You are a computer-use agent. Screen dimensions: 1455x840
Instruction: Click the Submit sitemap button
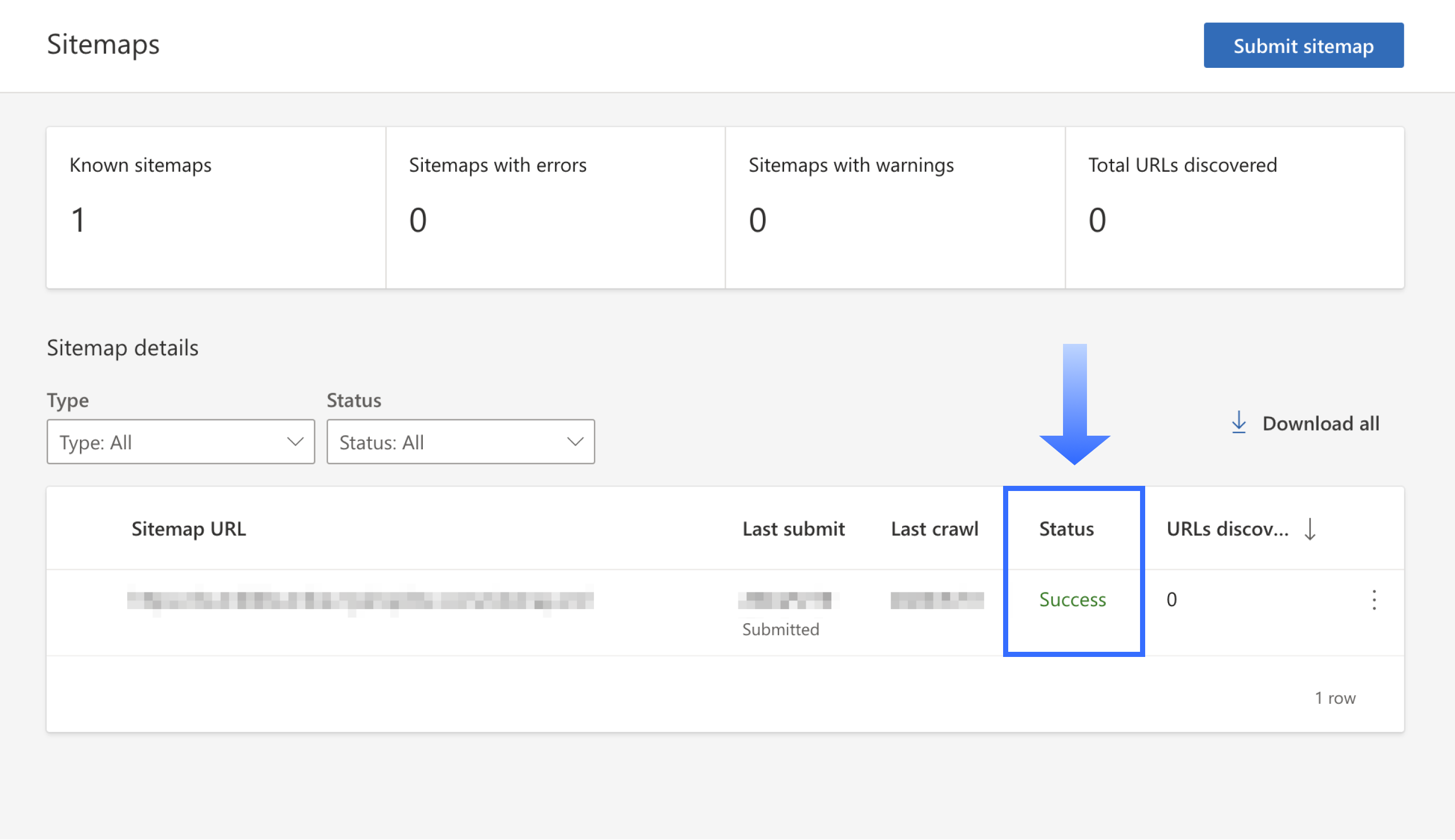[x=1303, y=46]
